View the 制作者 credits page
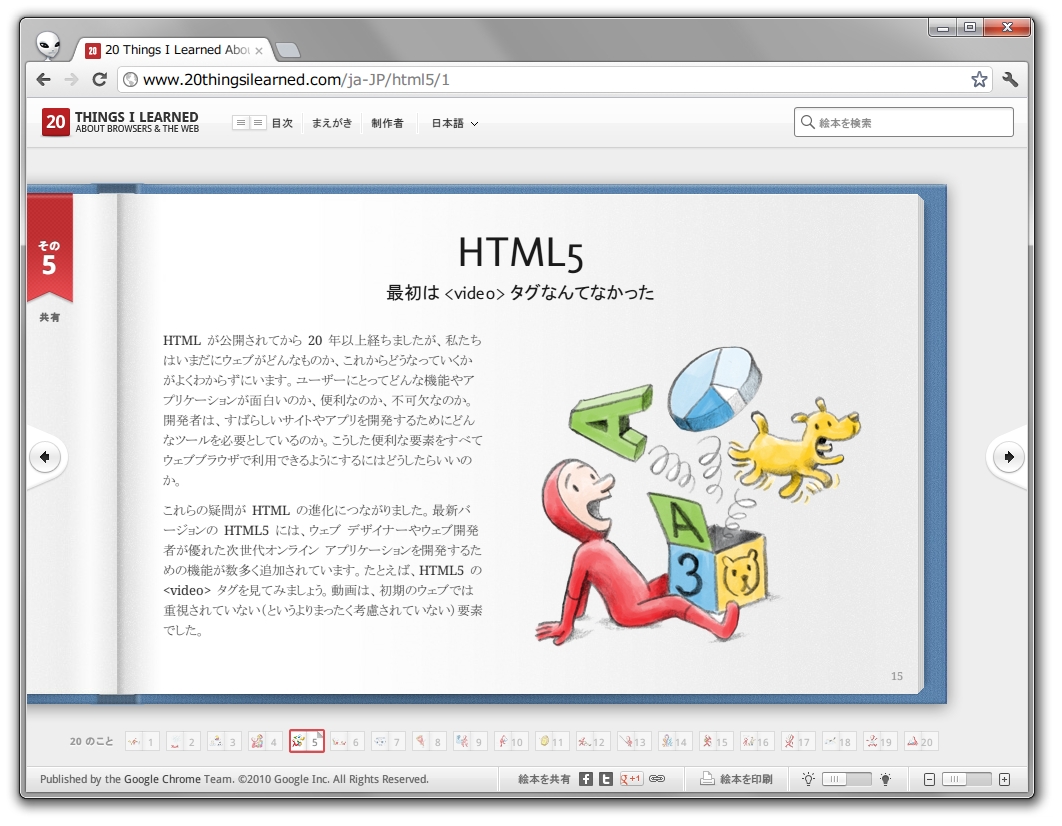 [x=387, y=122]
